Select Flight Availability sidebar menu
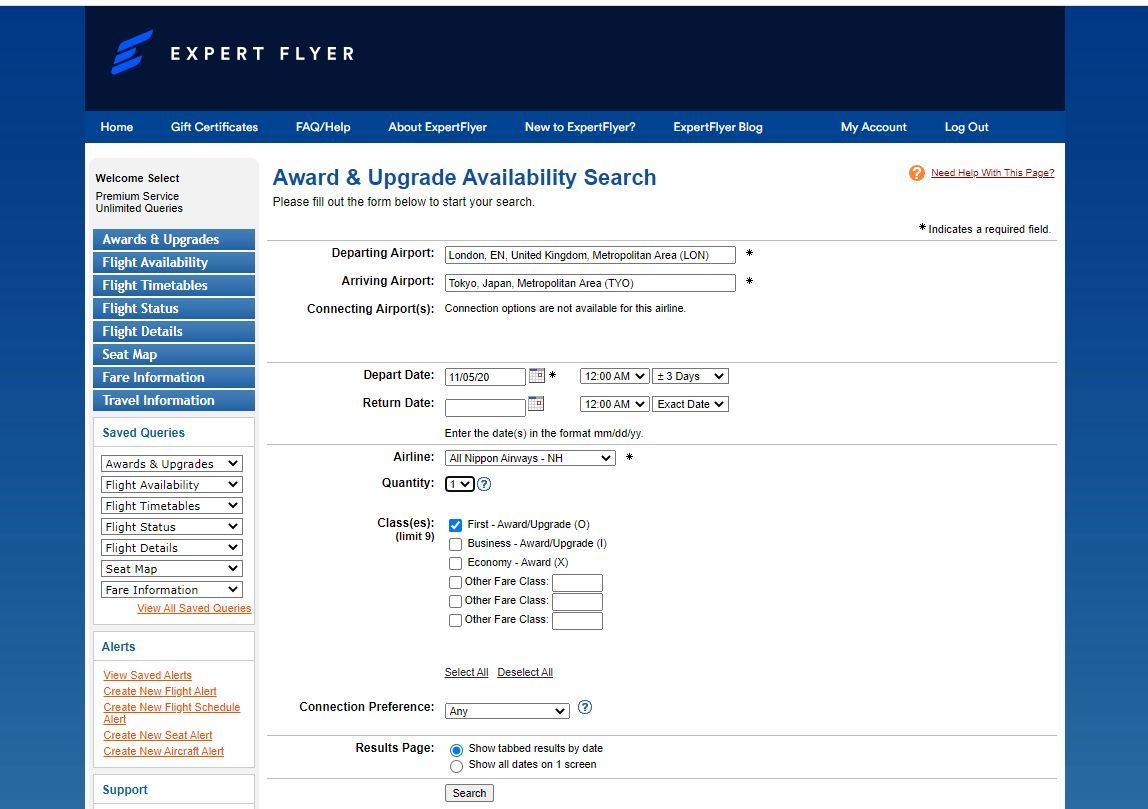Screen dimensions: 1148x809 click(174, 262)
